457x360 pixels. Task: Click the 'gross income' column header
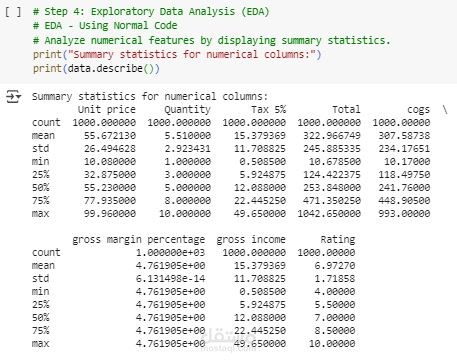251,240
